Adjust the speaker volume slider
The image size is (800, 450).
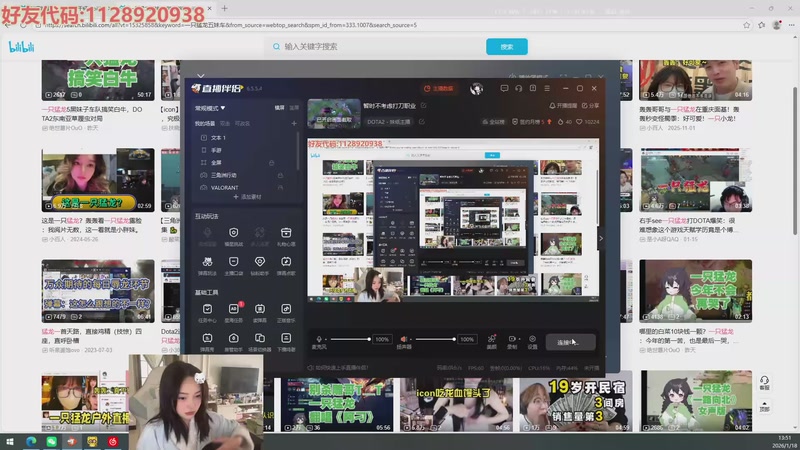point(435,339)
